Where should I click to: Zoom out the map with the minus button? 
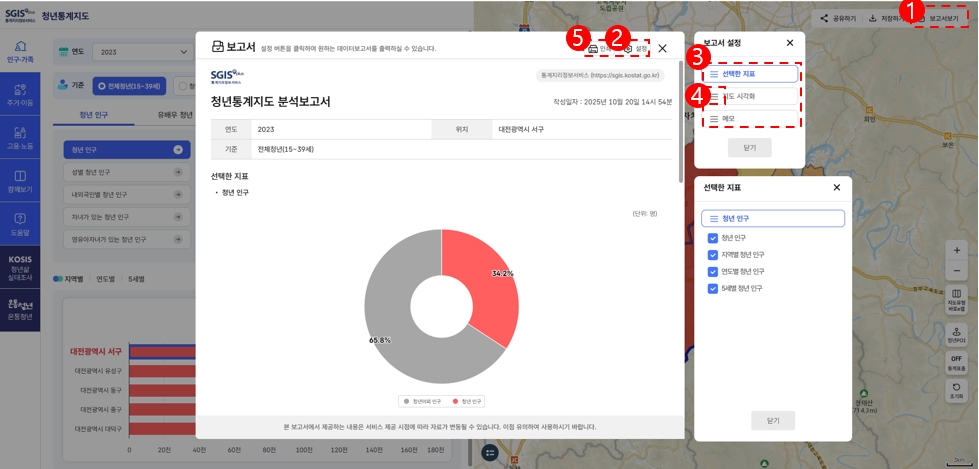(x=957, y=271)
